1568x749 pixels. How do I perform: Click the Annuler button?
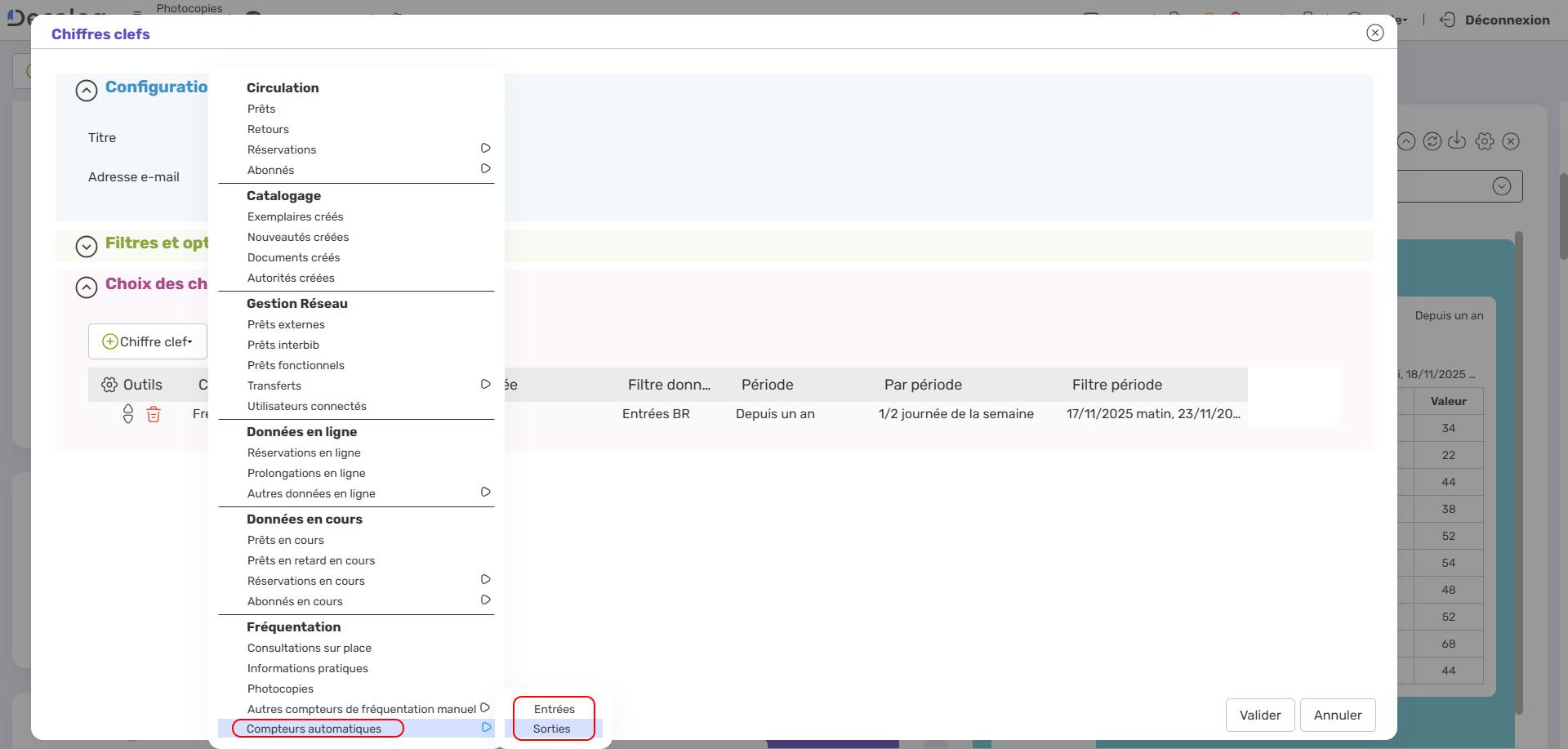1337,715
